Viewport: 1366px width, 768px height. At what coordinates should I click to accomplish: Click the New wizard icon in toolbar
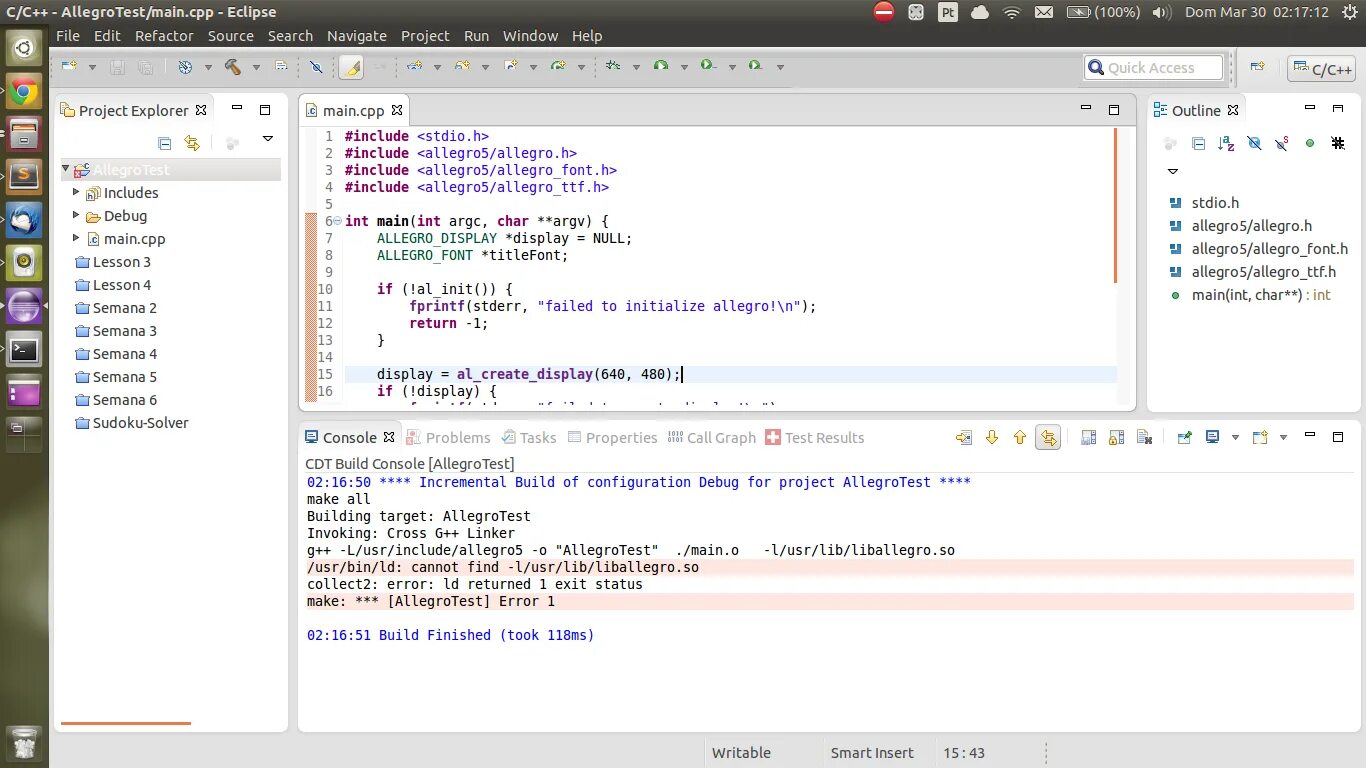[68, 67]
